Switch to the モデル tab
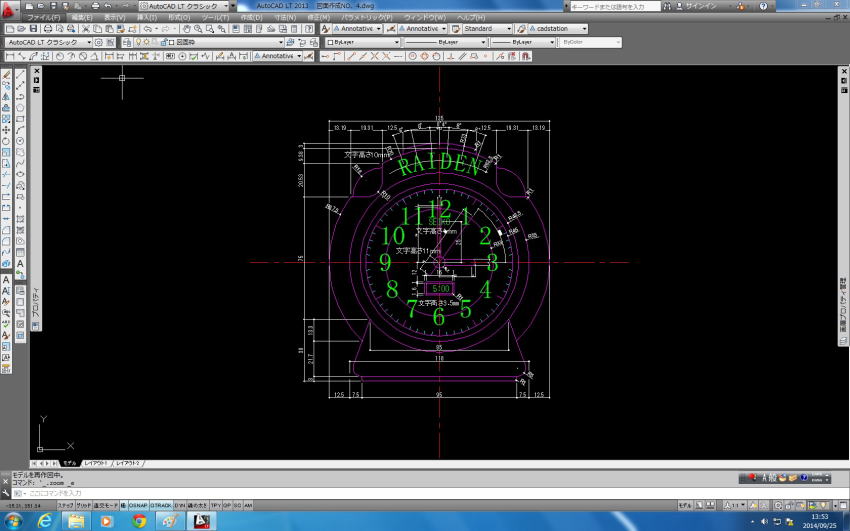The width and height of the screenshot is (850, 531). point(69,464)
